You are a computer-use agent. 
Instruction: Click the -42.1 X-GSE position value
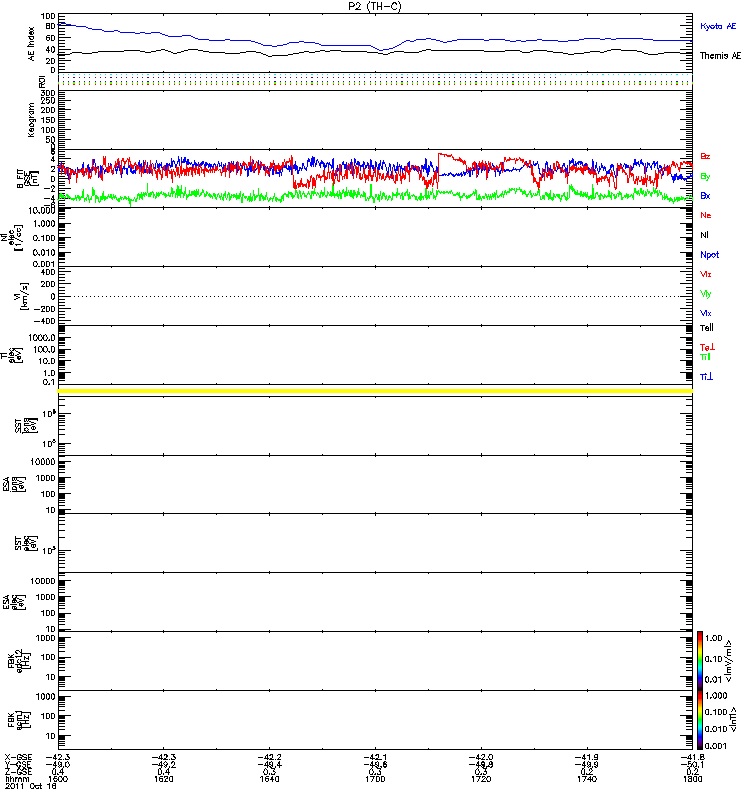tap(375, 758)
